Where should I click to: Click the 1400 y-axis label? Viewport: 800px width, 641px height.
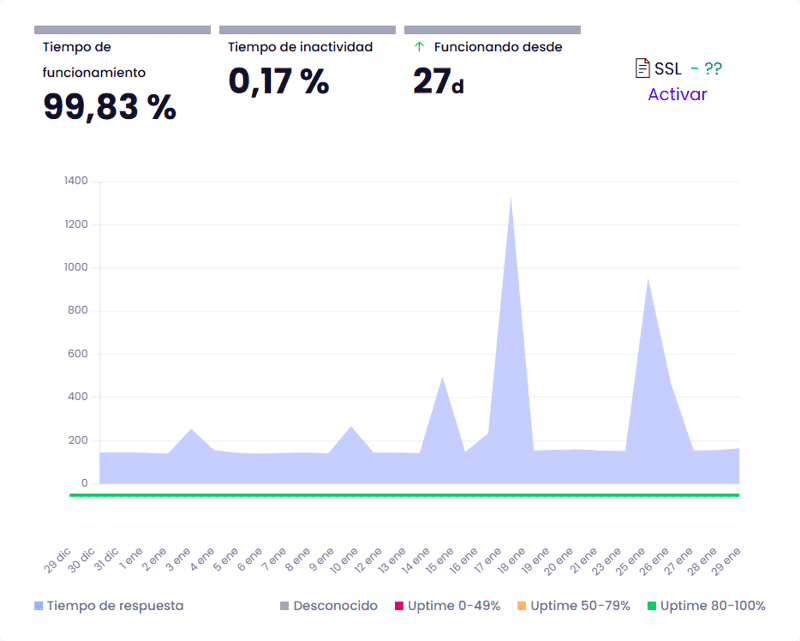coord(76,181)
